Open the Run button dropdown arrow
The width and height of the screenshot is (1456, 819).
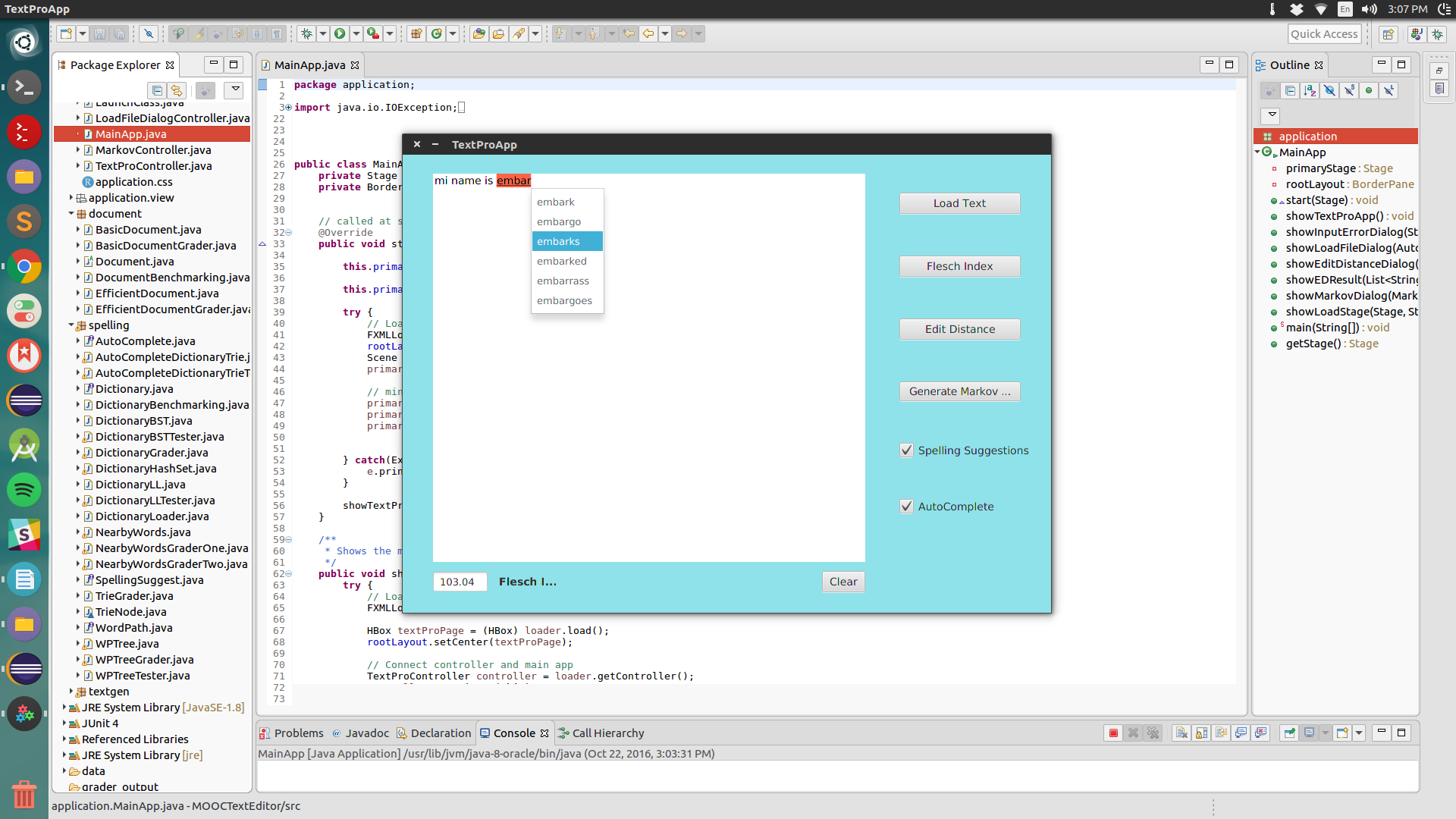coord(356,33)
